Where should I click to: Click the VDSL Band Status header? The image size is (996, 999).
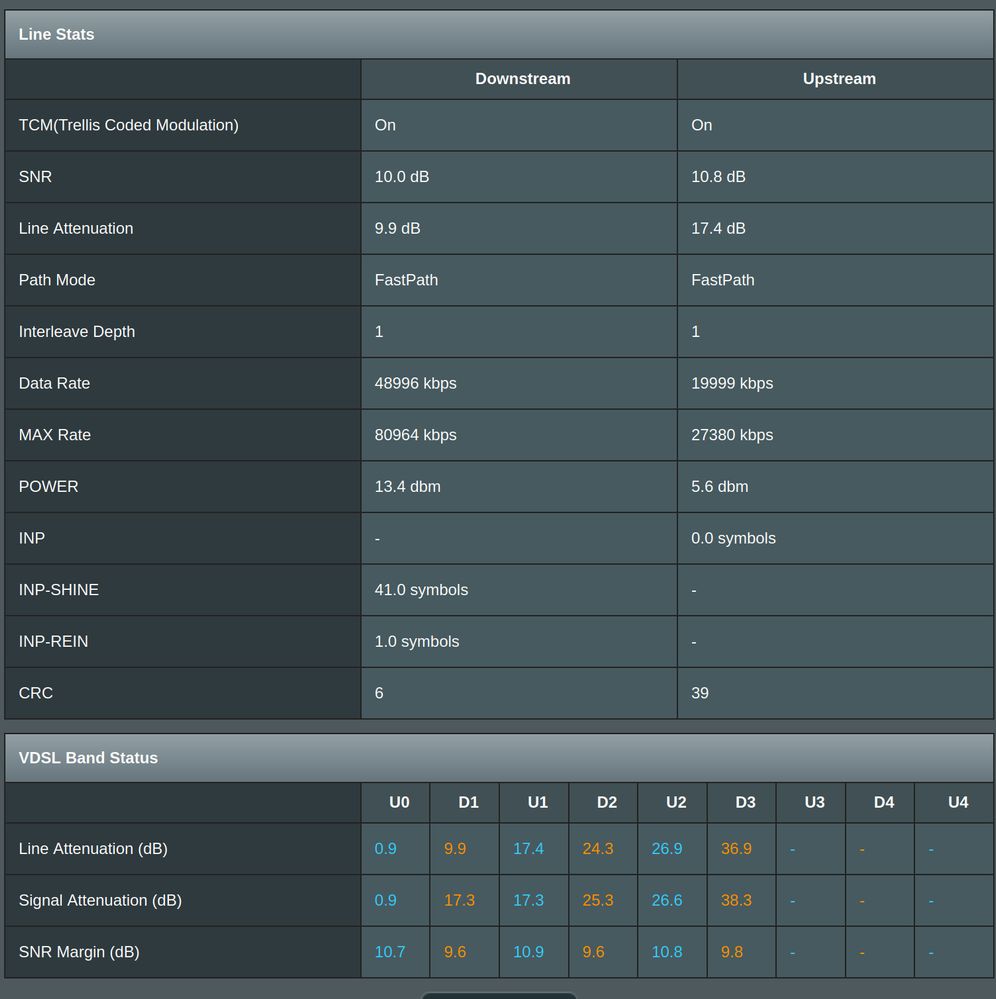coord(88,758)
